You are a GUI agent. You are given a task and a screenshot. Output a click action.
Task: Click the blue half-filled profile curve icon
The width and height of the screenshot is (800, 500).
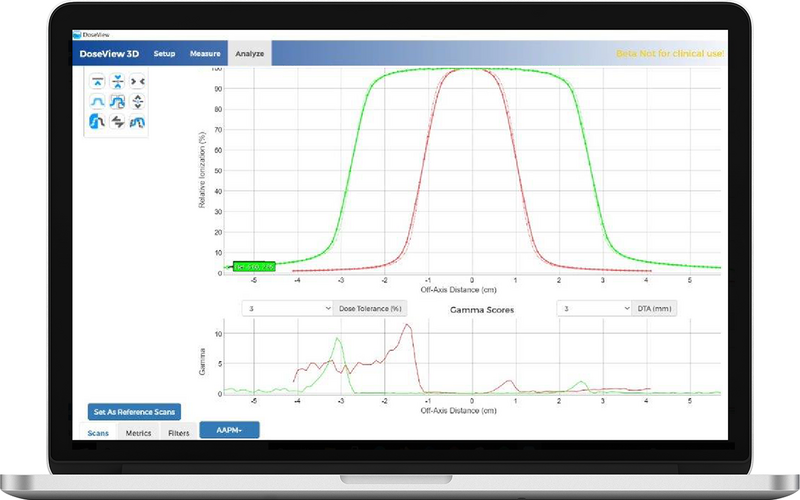(100, 121)
